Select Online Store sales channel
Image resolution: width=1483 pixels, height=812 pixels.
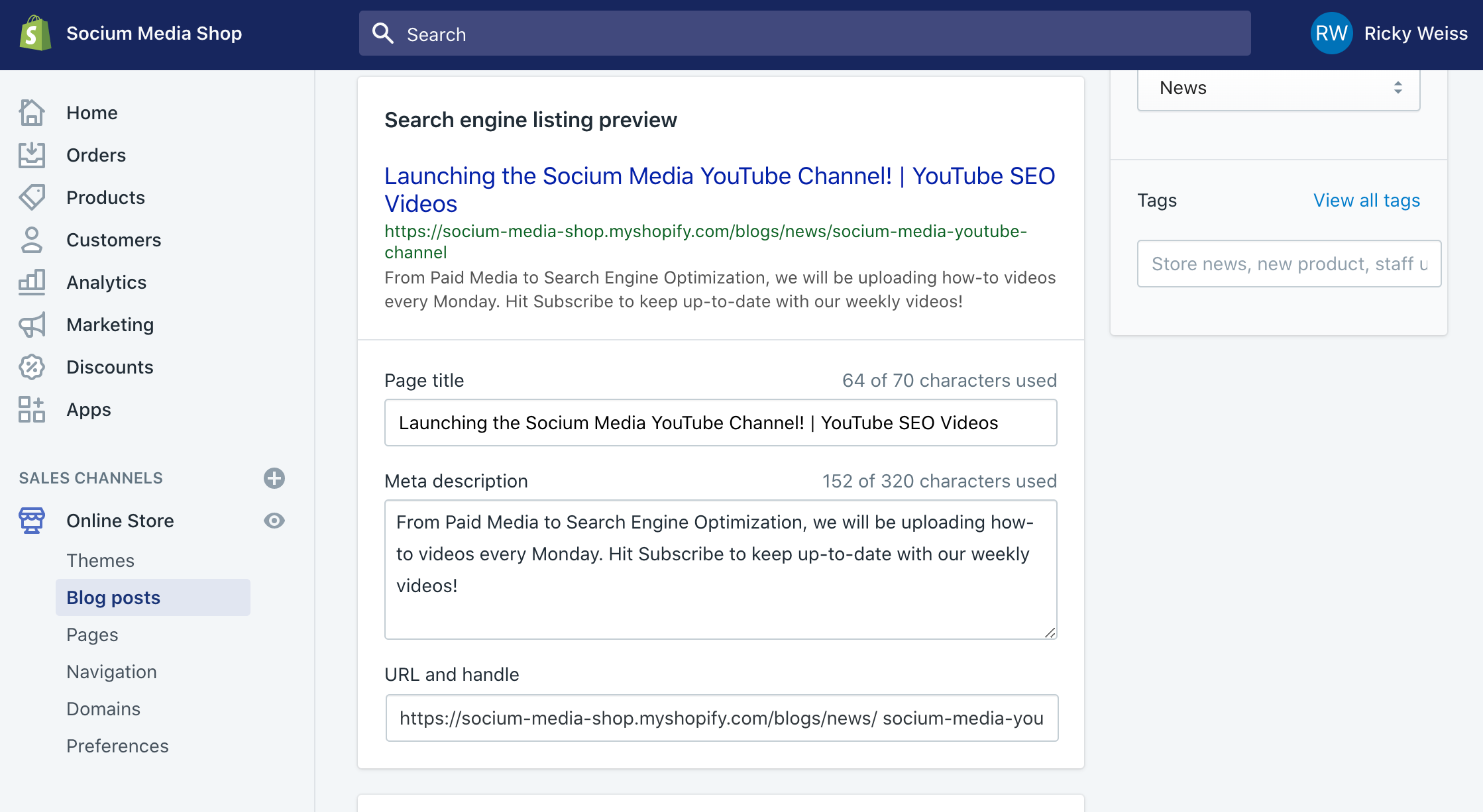[x=120, y=521]
